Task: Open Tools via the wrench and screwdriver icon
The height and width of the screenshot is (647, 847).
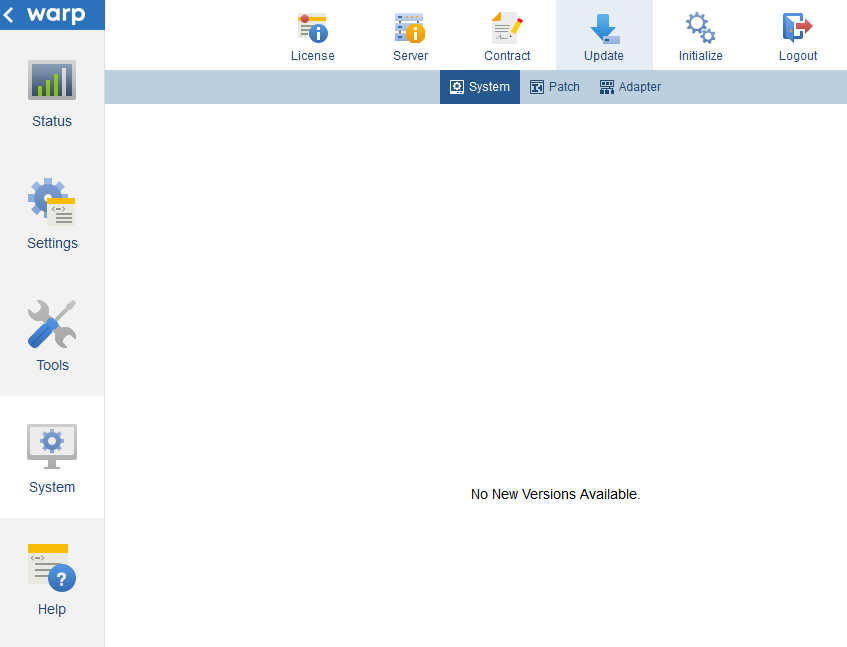Action: (x=52, y=324)
